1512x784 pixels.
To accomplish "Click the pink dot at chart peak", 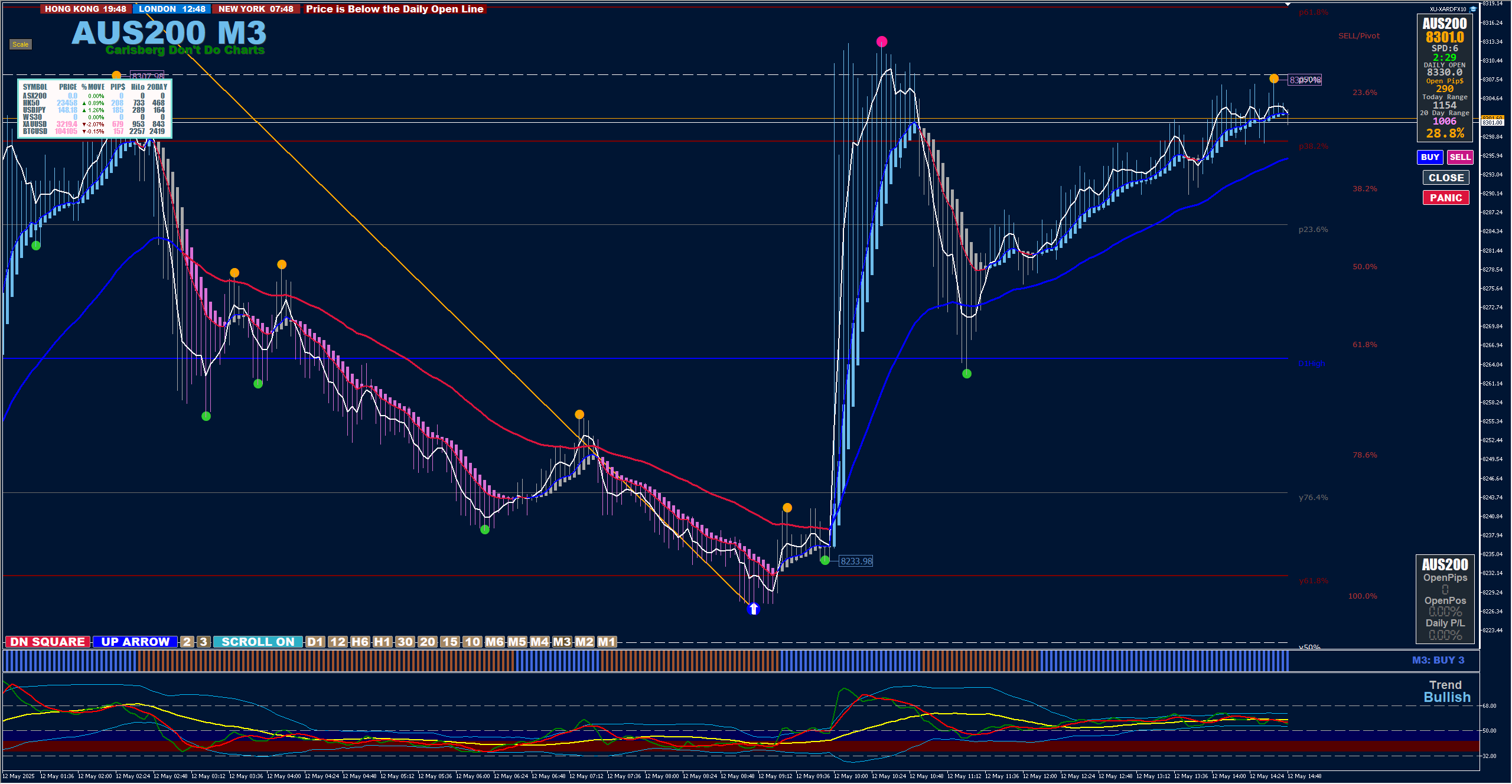I will (882, 41).
